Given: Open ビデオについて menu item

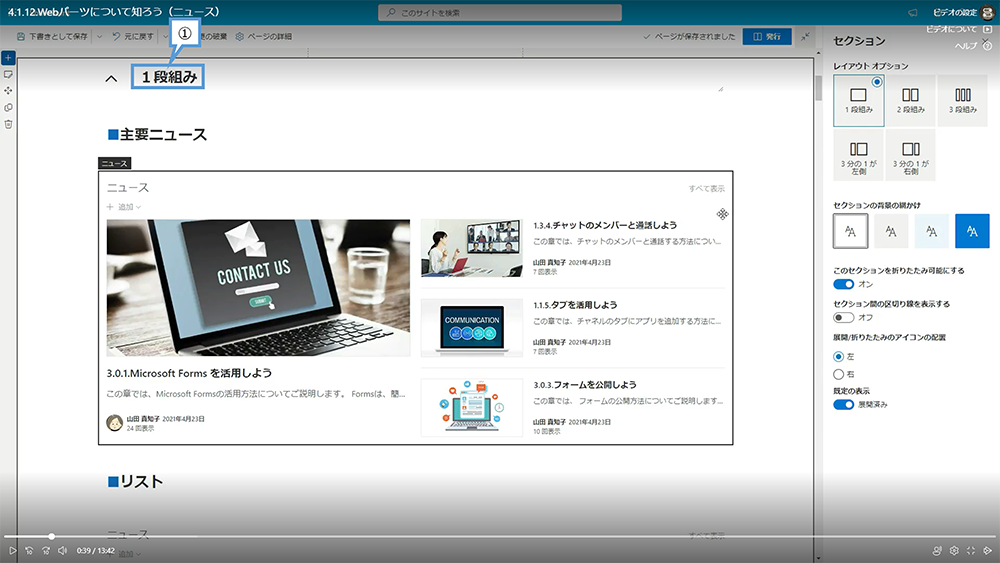Looking at the screenshot, I should click(x=951, y=29).
